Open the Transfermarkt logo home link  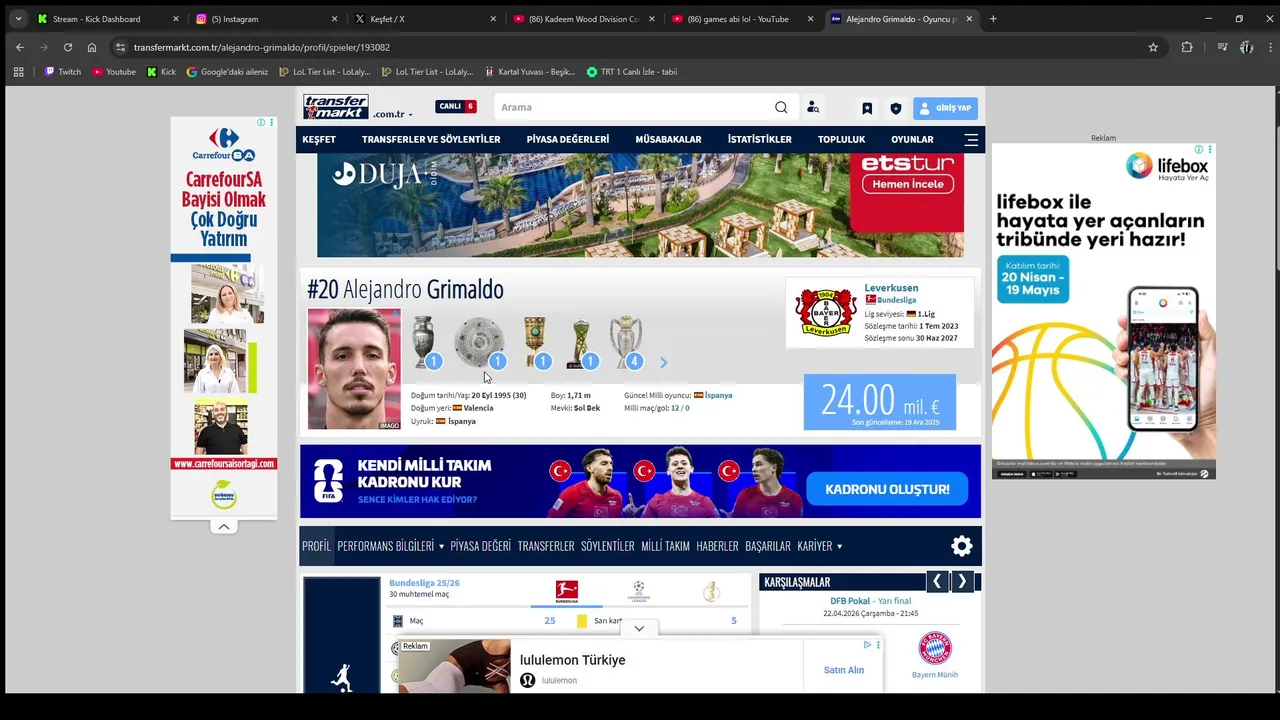pyautogui.click(x=336, y=107)
